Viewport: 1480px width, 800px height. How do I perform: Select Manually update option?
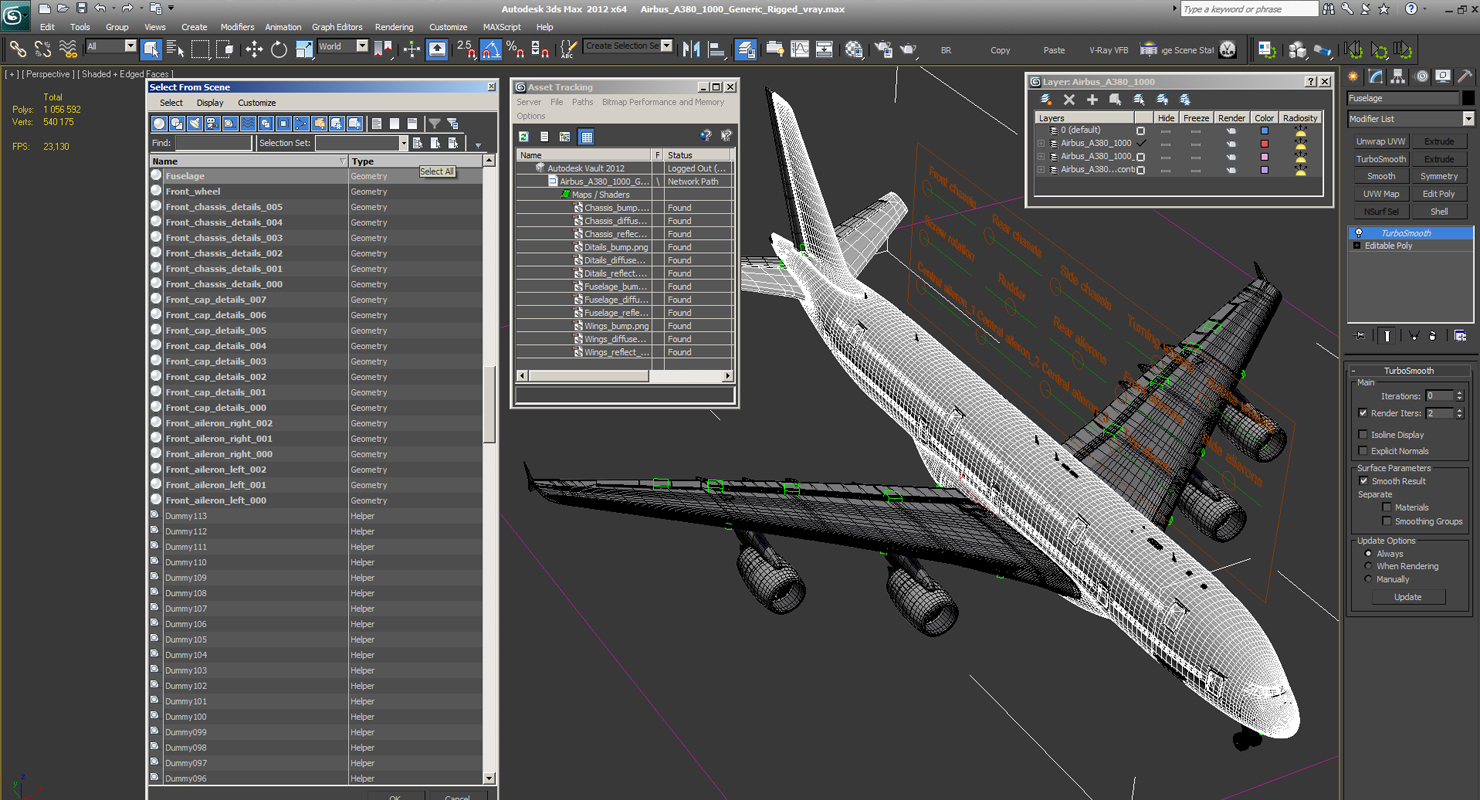(1368, 579)
